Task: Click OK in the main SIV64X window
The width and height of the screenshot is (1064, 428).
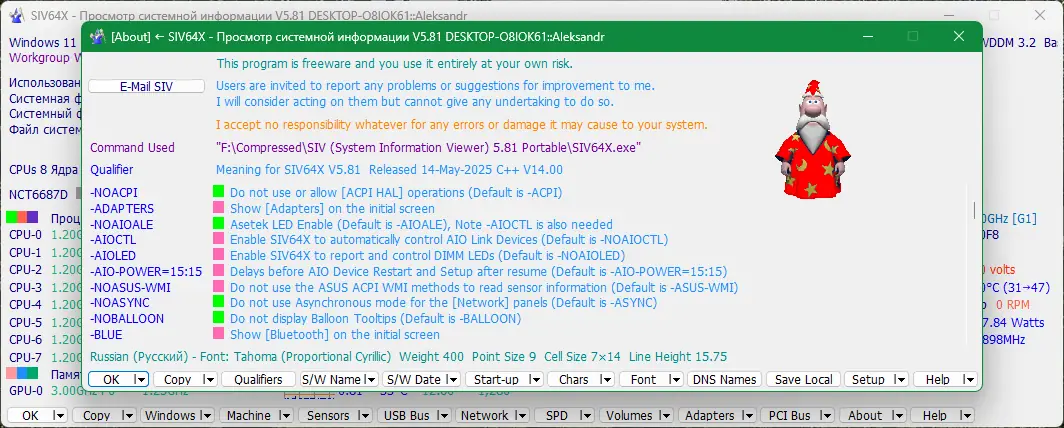Action: click(x=37, y=416)
